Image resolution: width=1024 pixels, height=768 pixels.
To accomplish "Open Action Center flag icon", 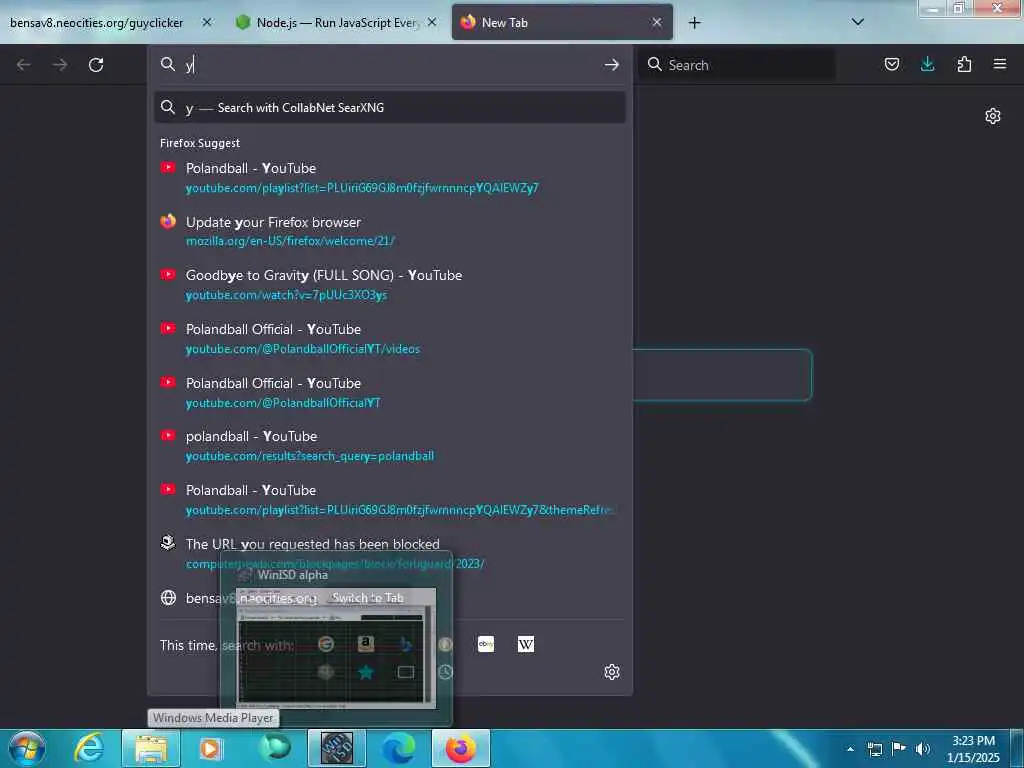I will (899, 748).
